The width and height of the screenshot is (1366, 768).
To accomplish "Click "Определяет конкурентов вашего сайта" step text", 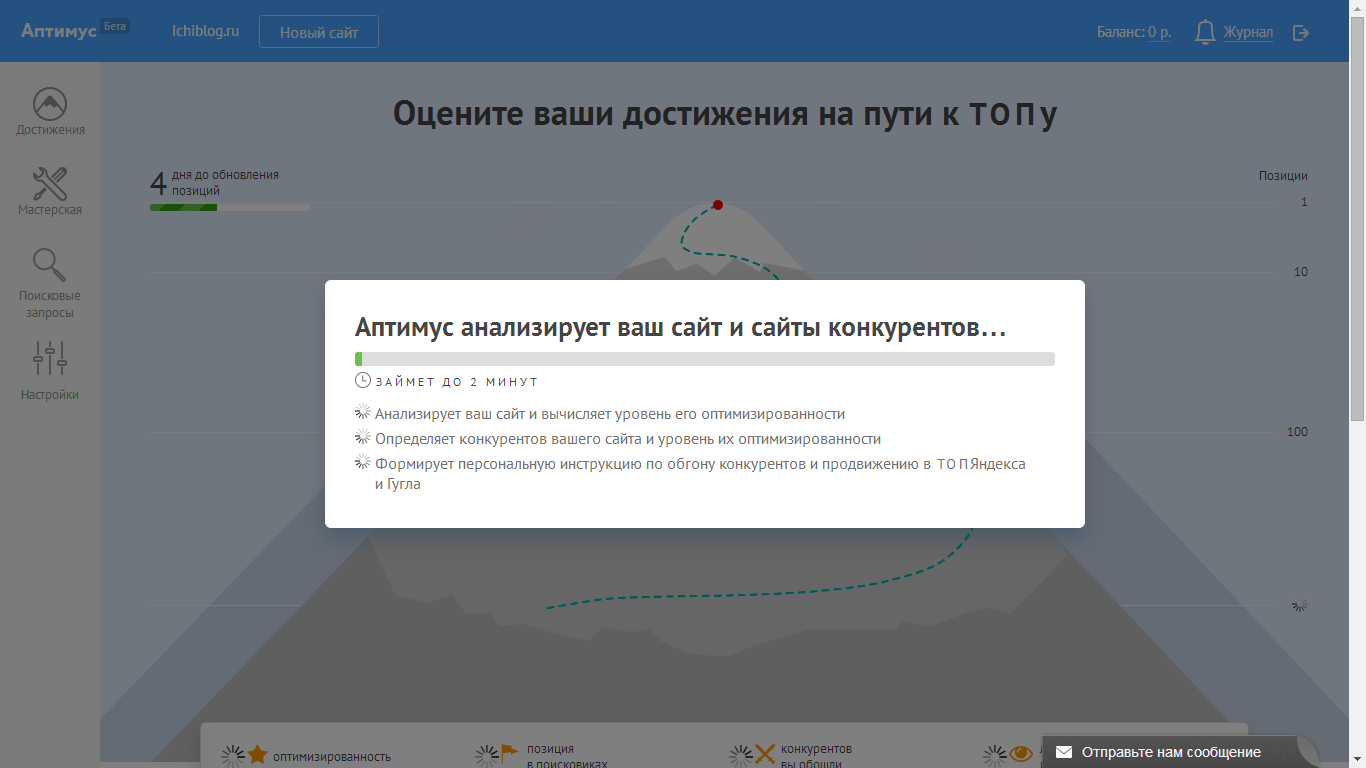I will (x=628, y=438).
